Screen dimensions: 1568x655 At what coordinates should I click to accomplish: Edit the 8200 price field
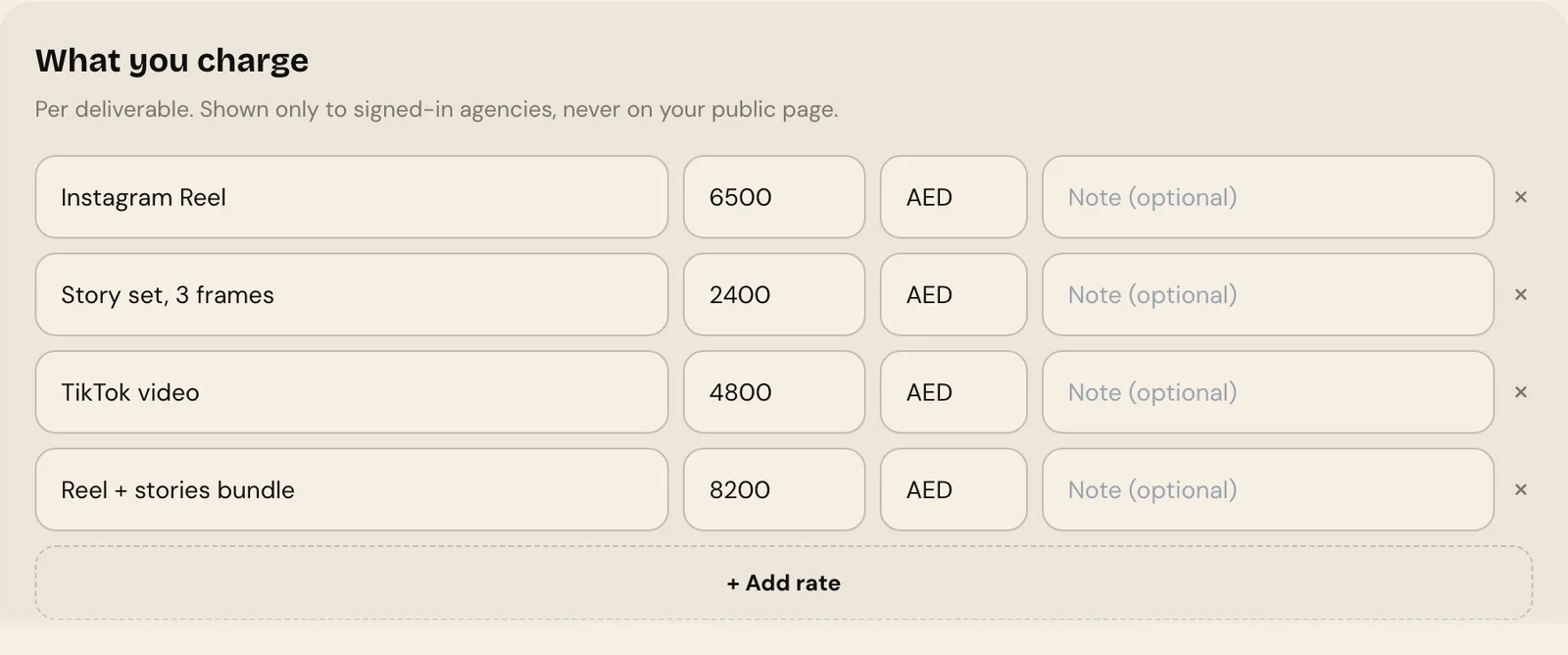[774, 489]
